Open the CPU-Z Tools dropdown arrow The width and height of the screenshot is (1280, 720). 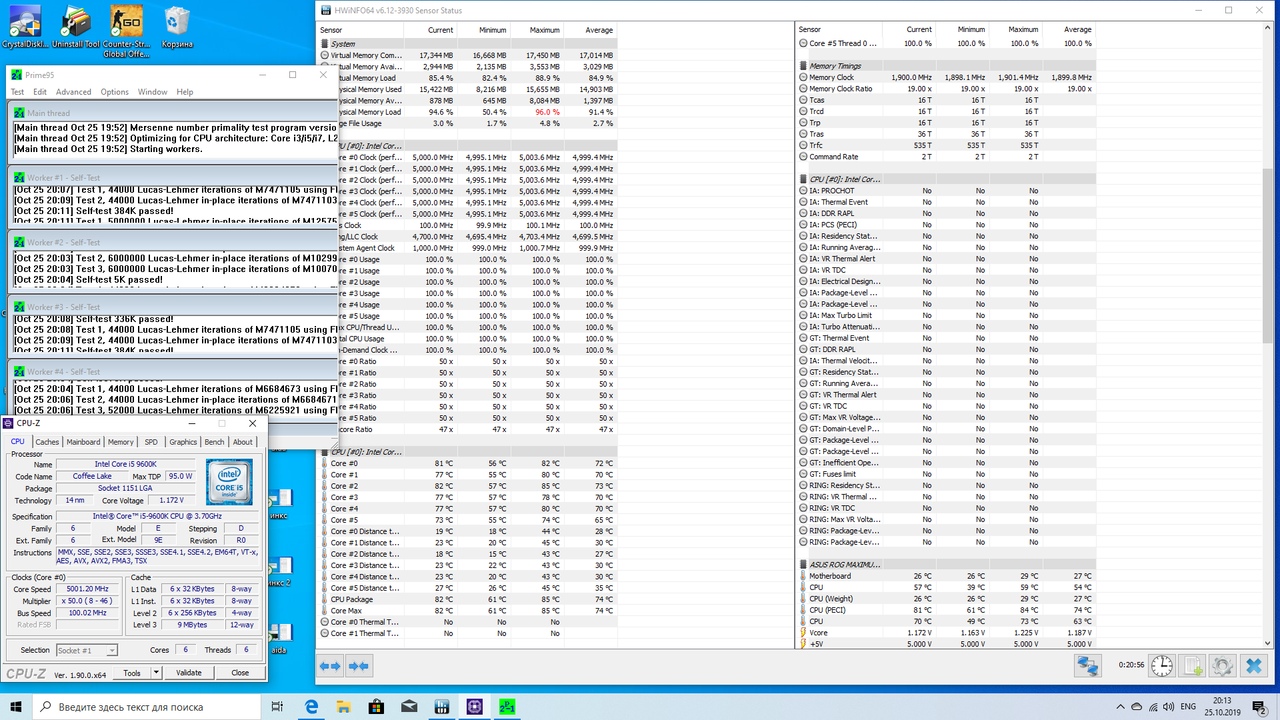click(x=156, y=673)
